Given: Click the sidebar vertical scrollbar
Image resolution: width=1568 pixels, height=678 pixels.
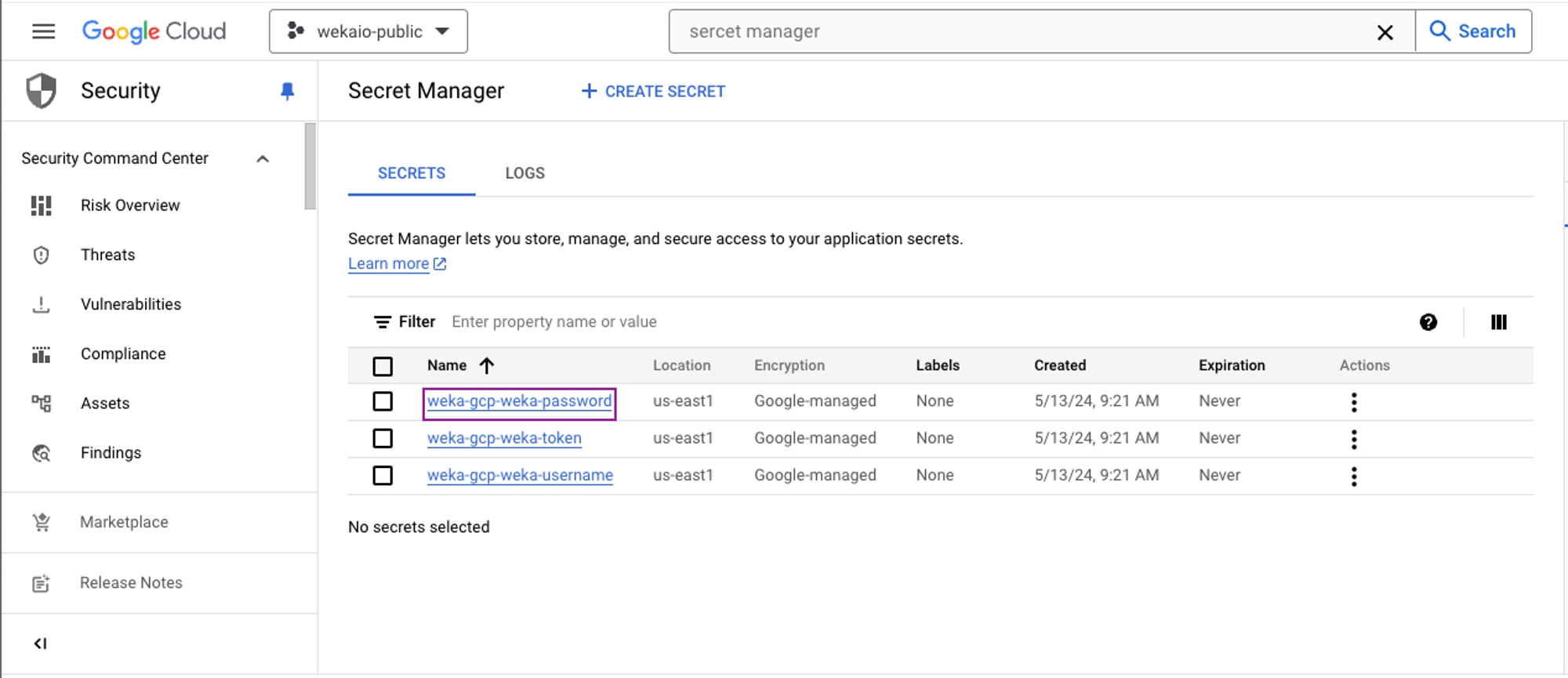Looking at the screenshot, I should (310, 166).
